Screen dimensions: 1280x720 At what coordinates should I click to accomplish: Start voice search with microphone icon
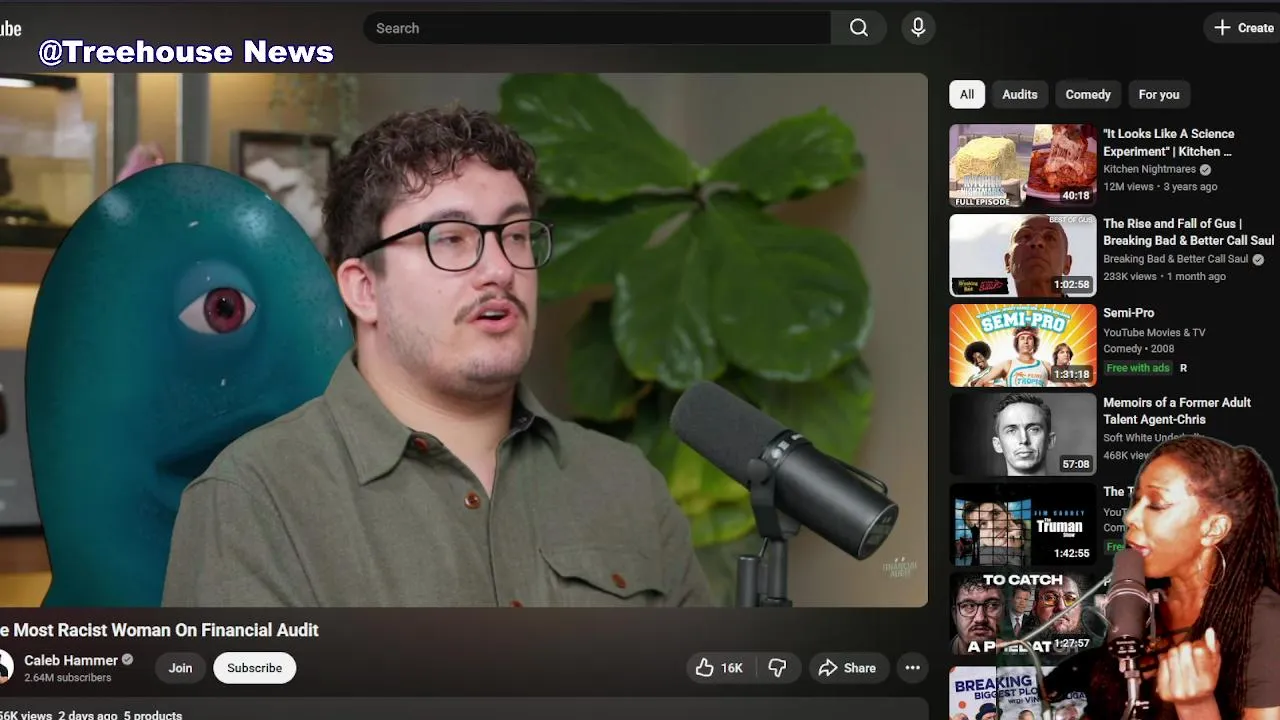(918, 28)
